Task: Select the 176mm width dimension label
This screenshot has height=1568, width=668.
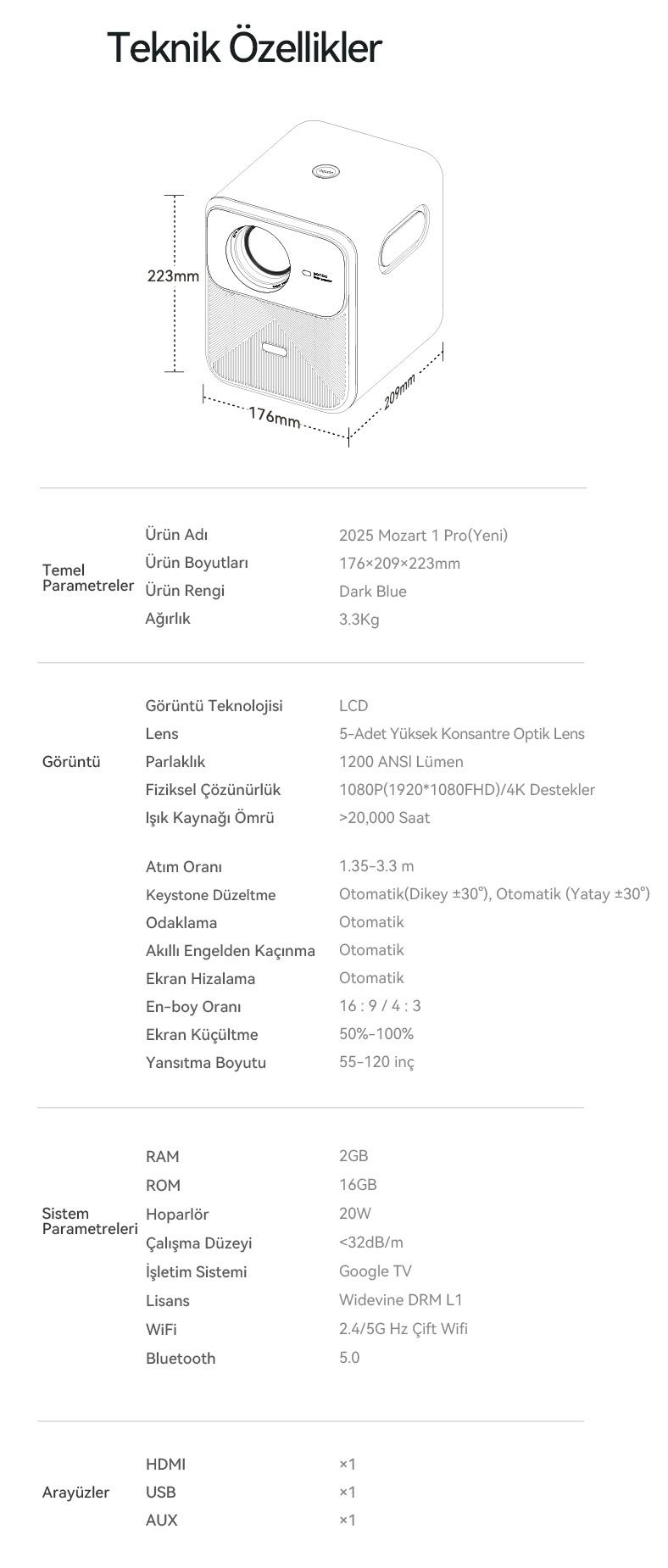Action: click(274, 417)
